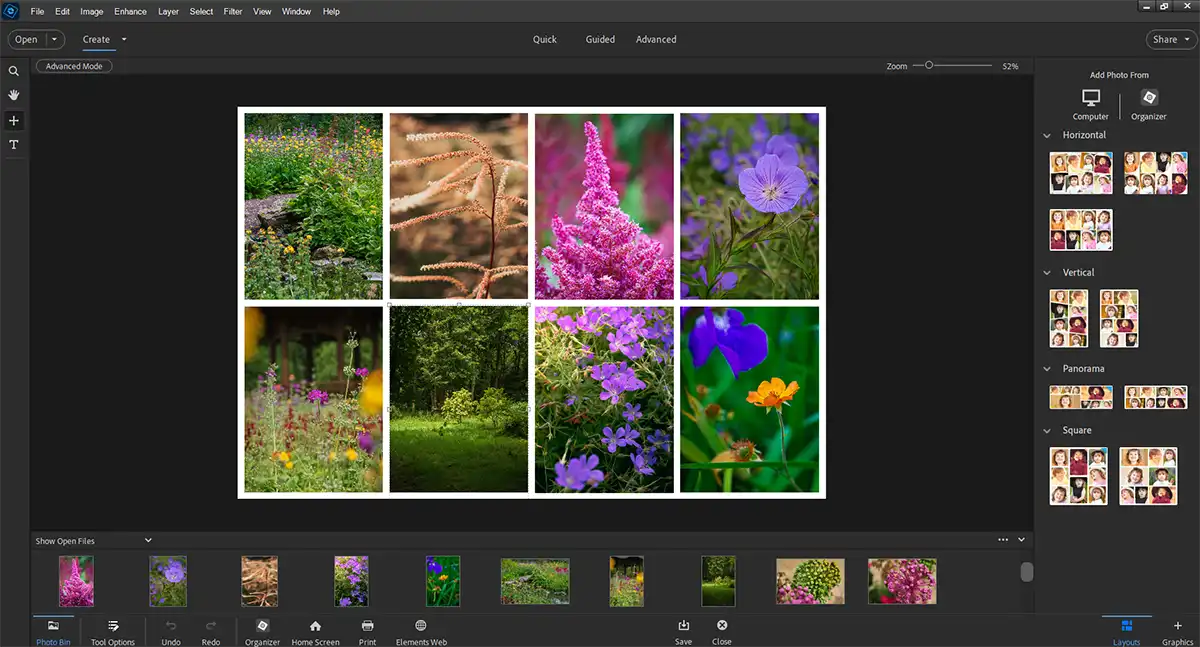Viewport: 1200px width, 647px height.
Task: Open the Organizer from the bottom bar
Action: 262,632
